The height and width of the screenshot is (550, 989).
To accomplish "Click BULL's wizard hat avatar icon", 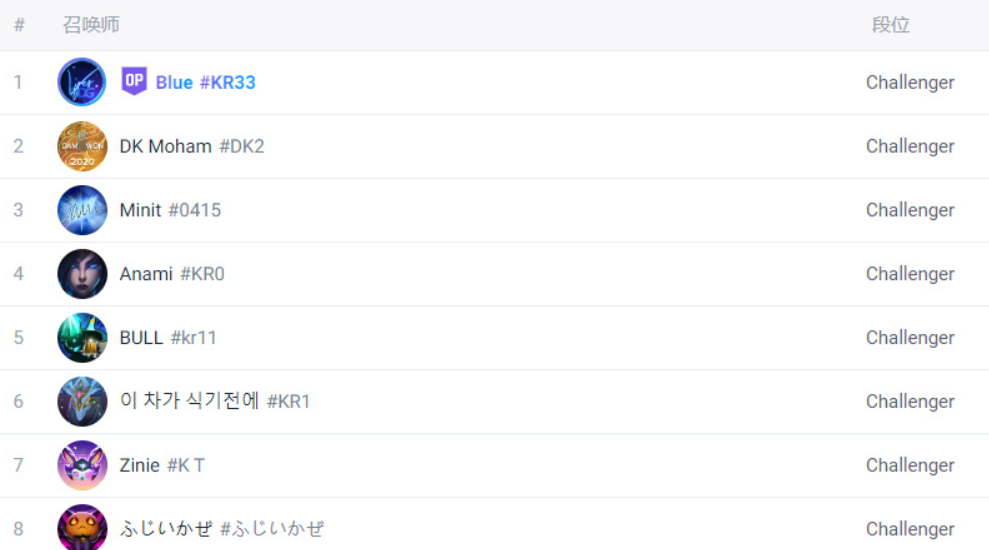I will click(82, 337).
